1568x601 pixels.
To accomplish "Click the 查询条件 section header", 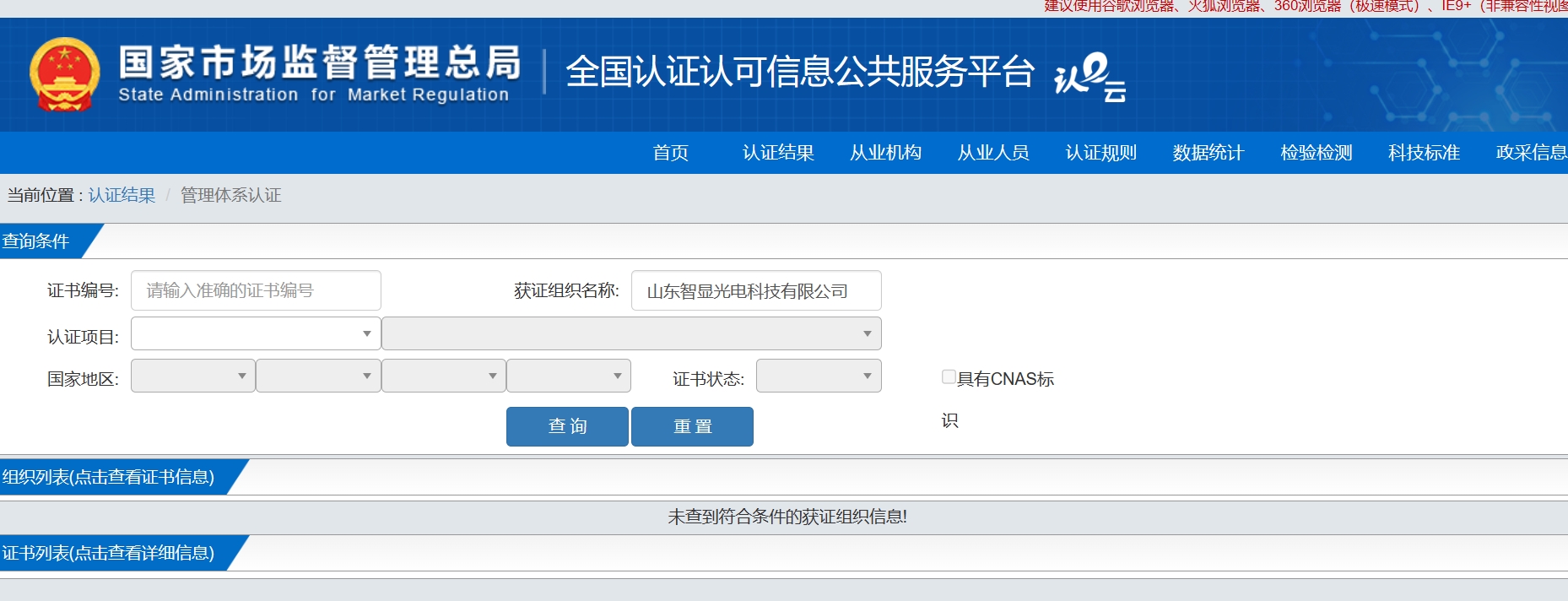I will [x=35, y=241].
